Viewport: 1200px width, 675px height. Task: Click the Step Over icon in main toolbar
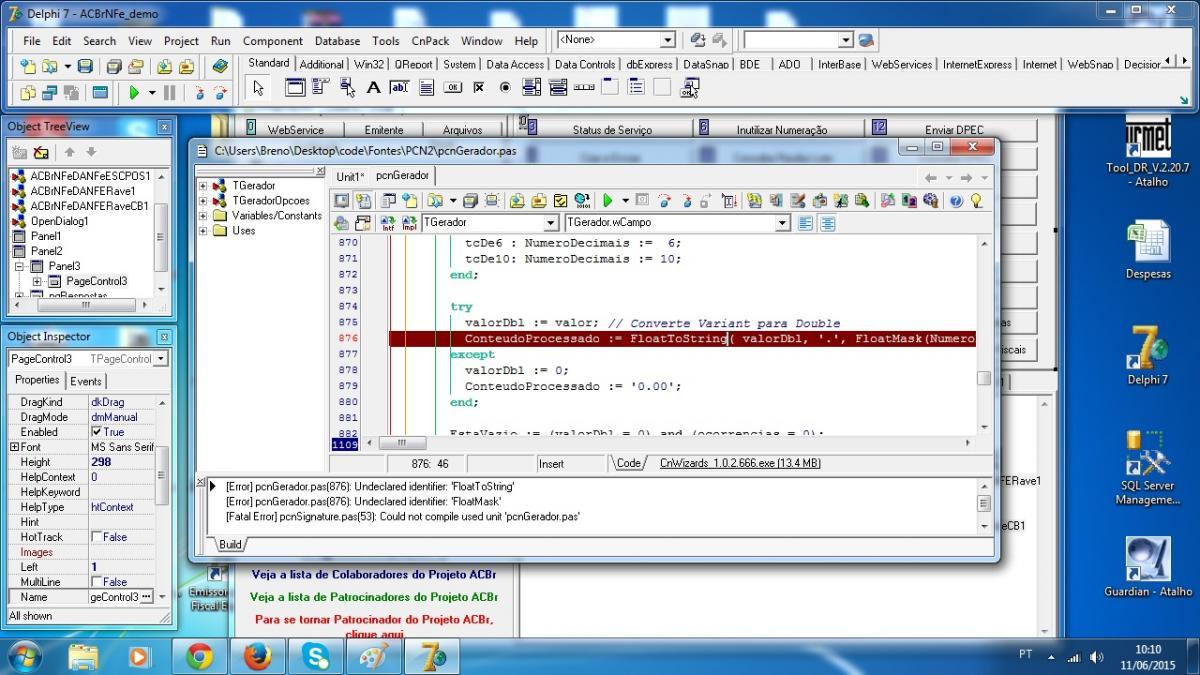[220, 92]
